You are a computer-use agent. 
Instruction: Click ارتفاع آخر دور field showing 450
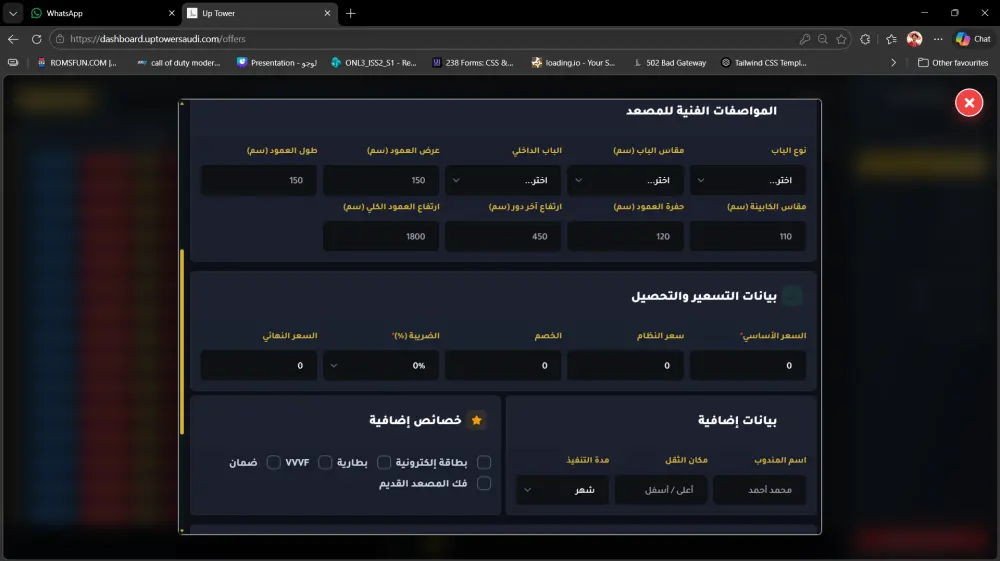(503, 237)
